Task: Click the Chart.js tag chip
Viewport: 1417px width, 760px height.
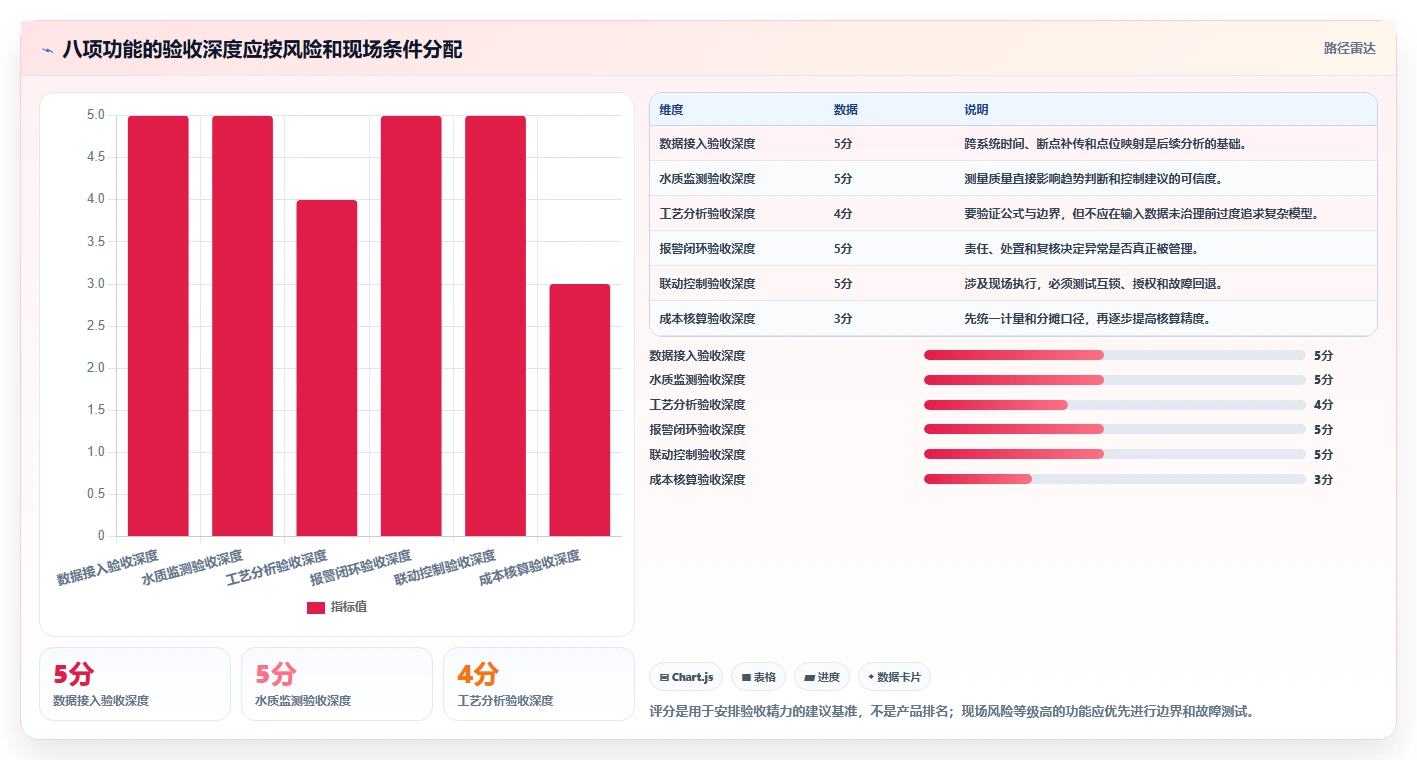Action: (x=686, y=677)
